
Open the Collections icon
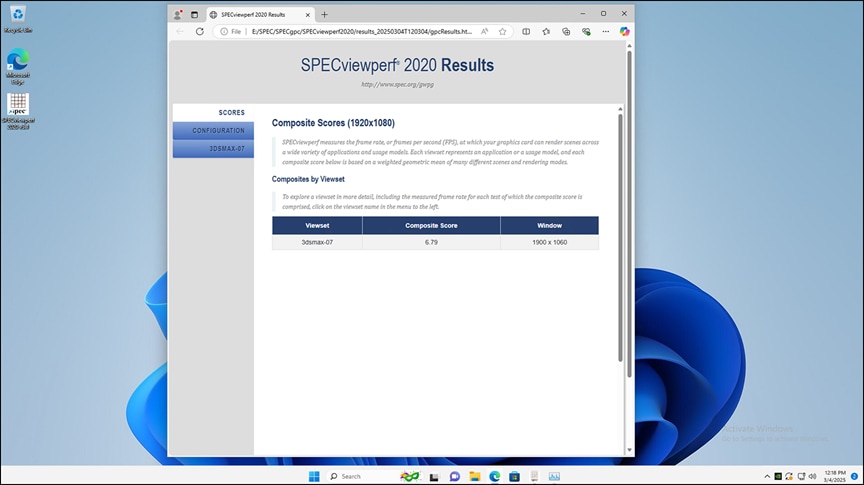[566, 31]
